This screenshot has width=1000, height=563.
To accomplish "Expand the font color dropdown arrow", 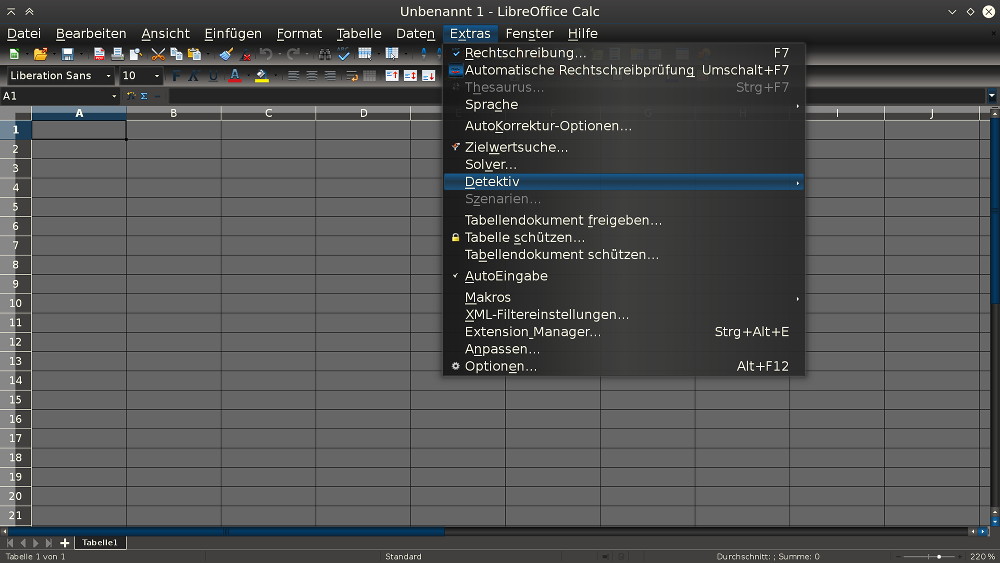I will [248, 76].
